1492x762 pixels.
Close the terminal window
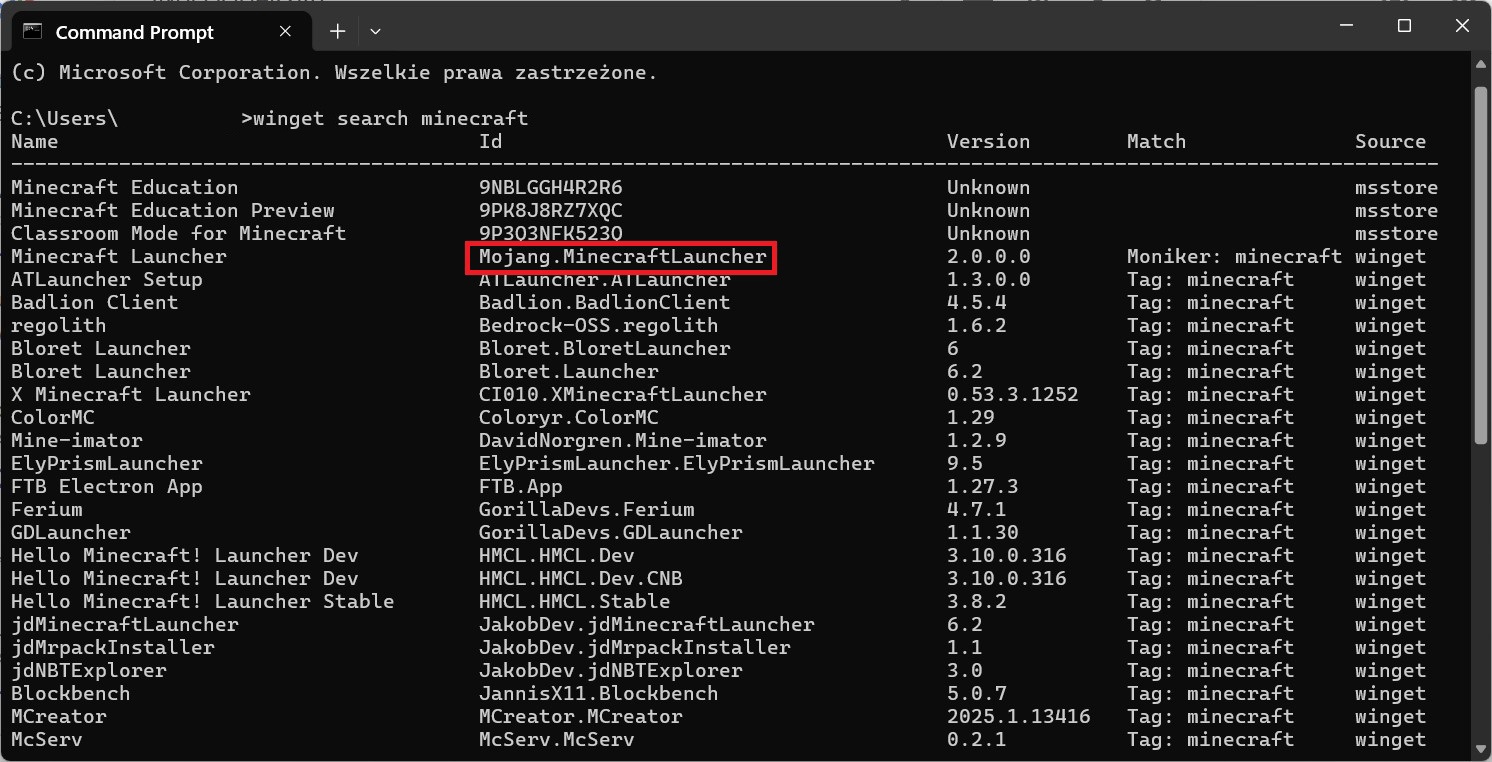1462,26
